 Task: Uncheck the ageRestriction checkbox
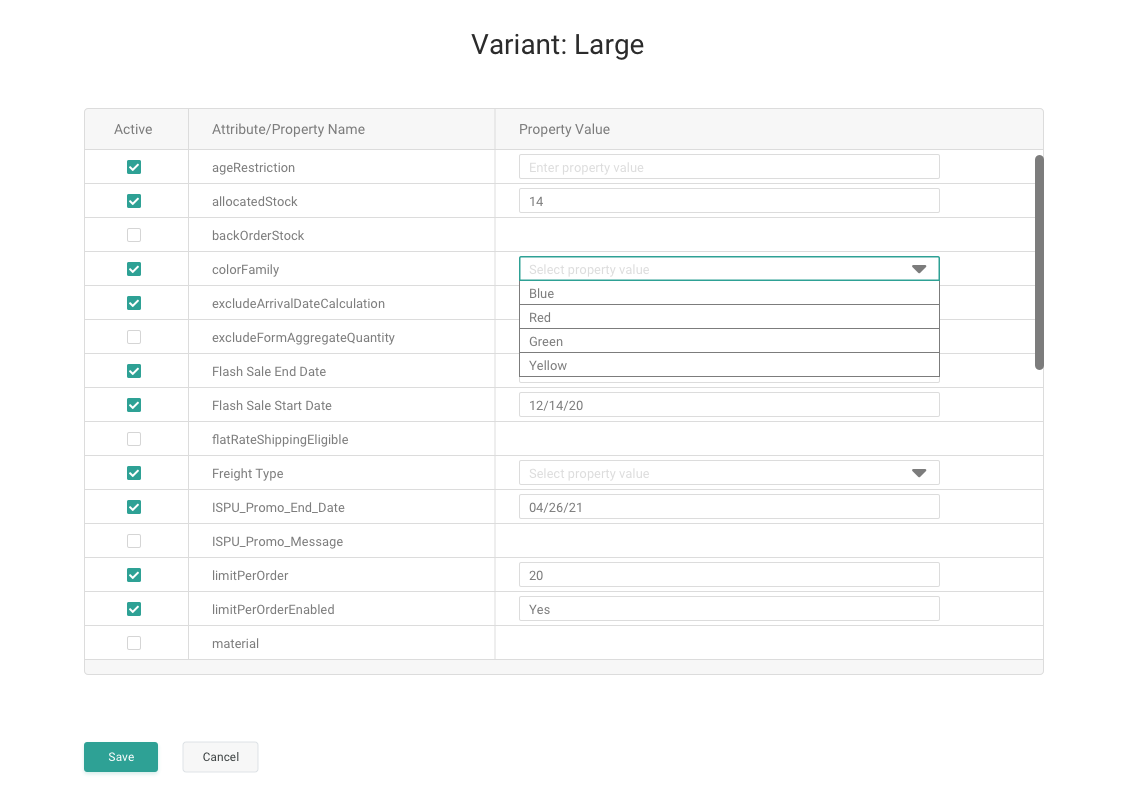(133, 167)
